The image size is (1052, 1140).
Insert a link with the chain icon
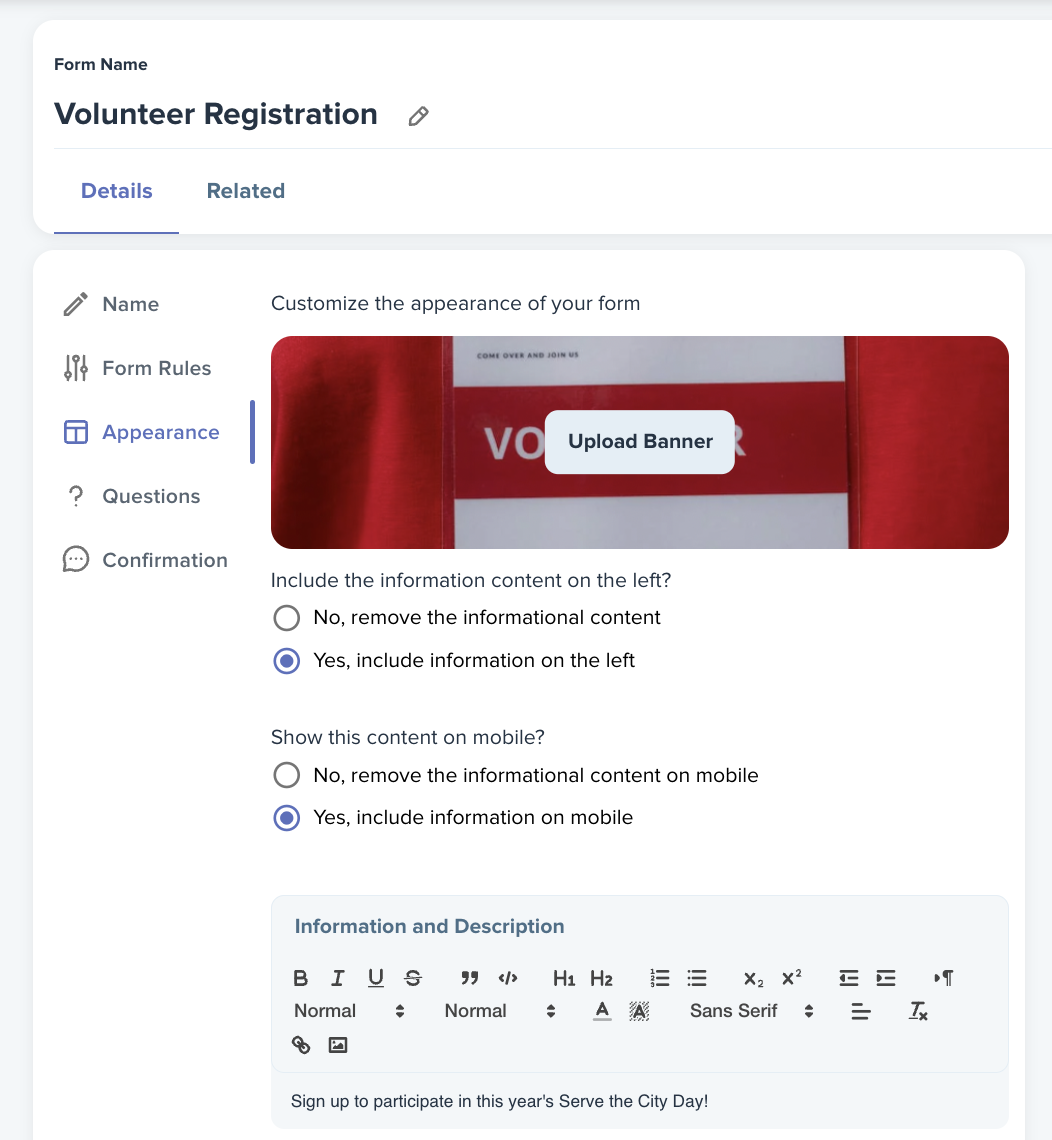tap(301, 1045)
